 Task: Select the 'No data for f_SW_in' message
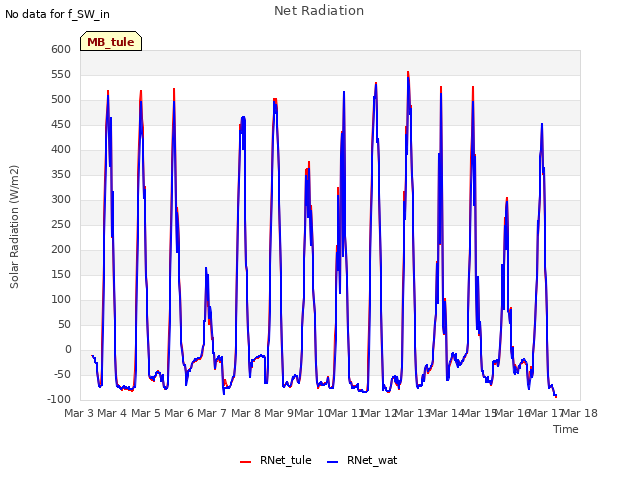coord(57,14)
